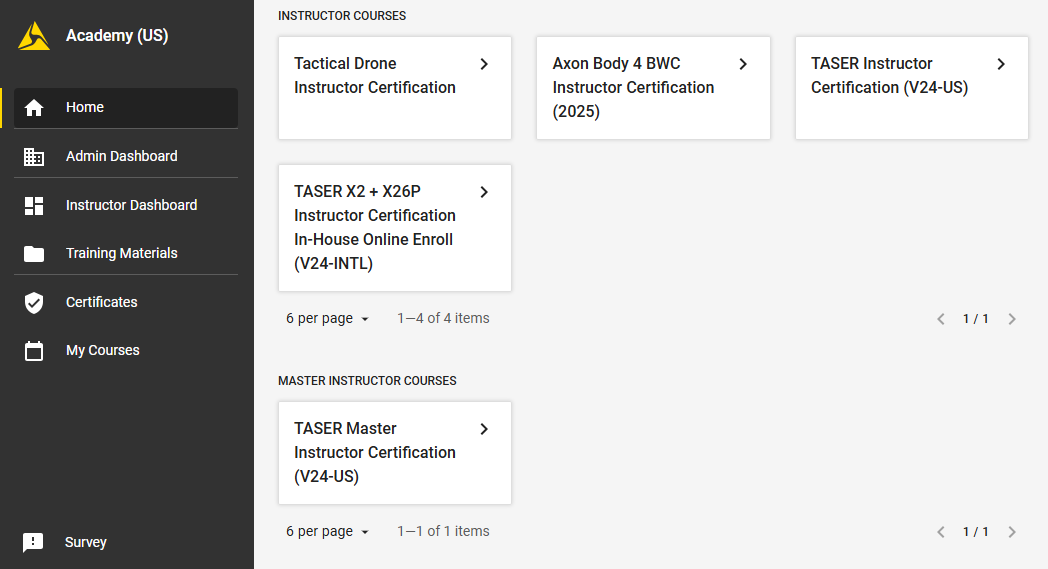
Task: Open Master Instructor Courses per-page dropdown
Action: pos(328,532)
